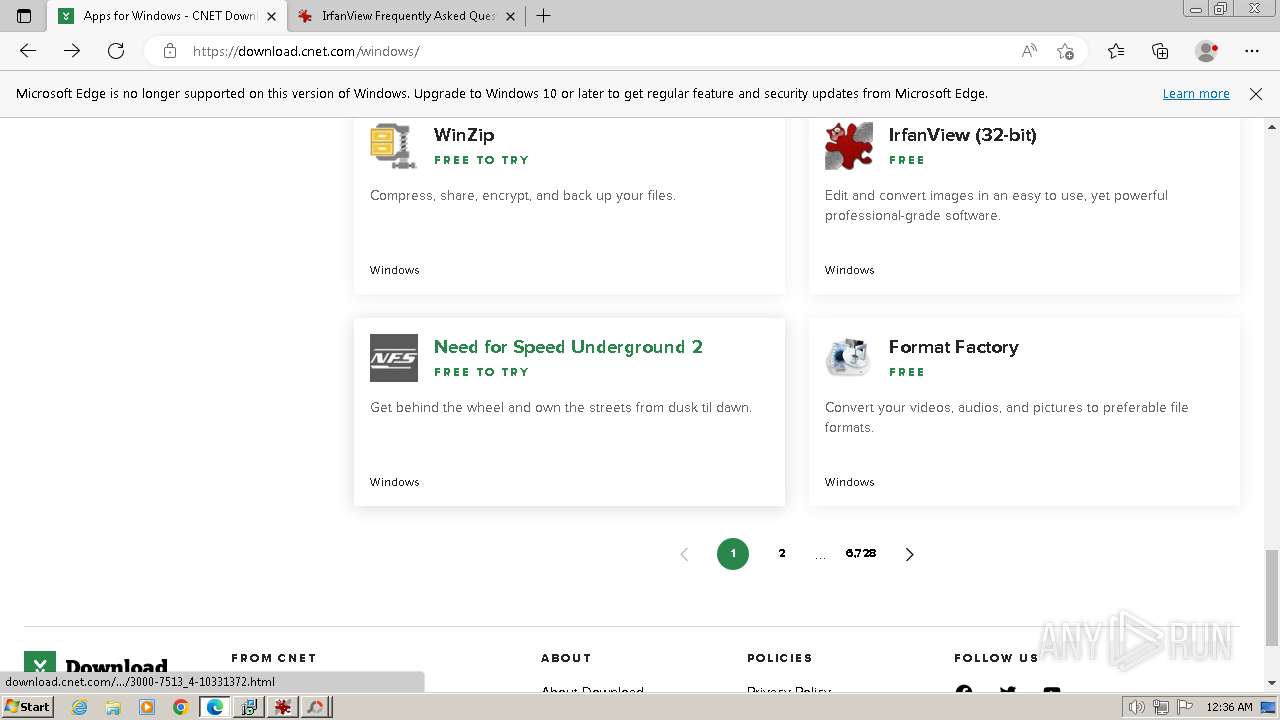Click IrfanView FREE label

coord(907,160)
